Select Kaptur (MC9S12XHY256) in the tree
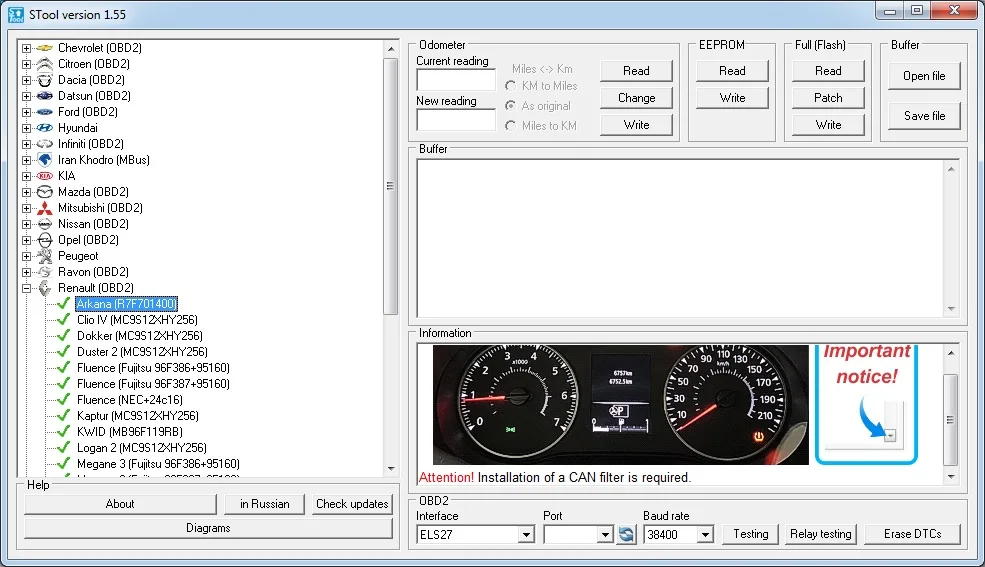 click(137, 416)
